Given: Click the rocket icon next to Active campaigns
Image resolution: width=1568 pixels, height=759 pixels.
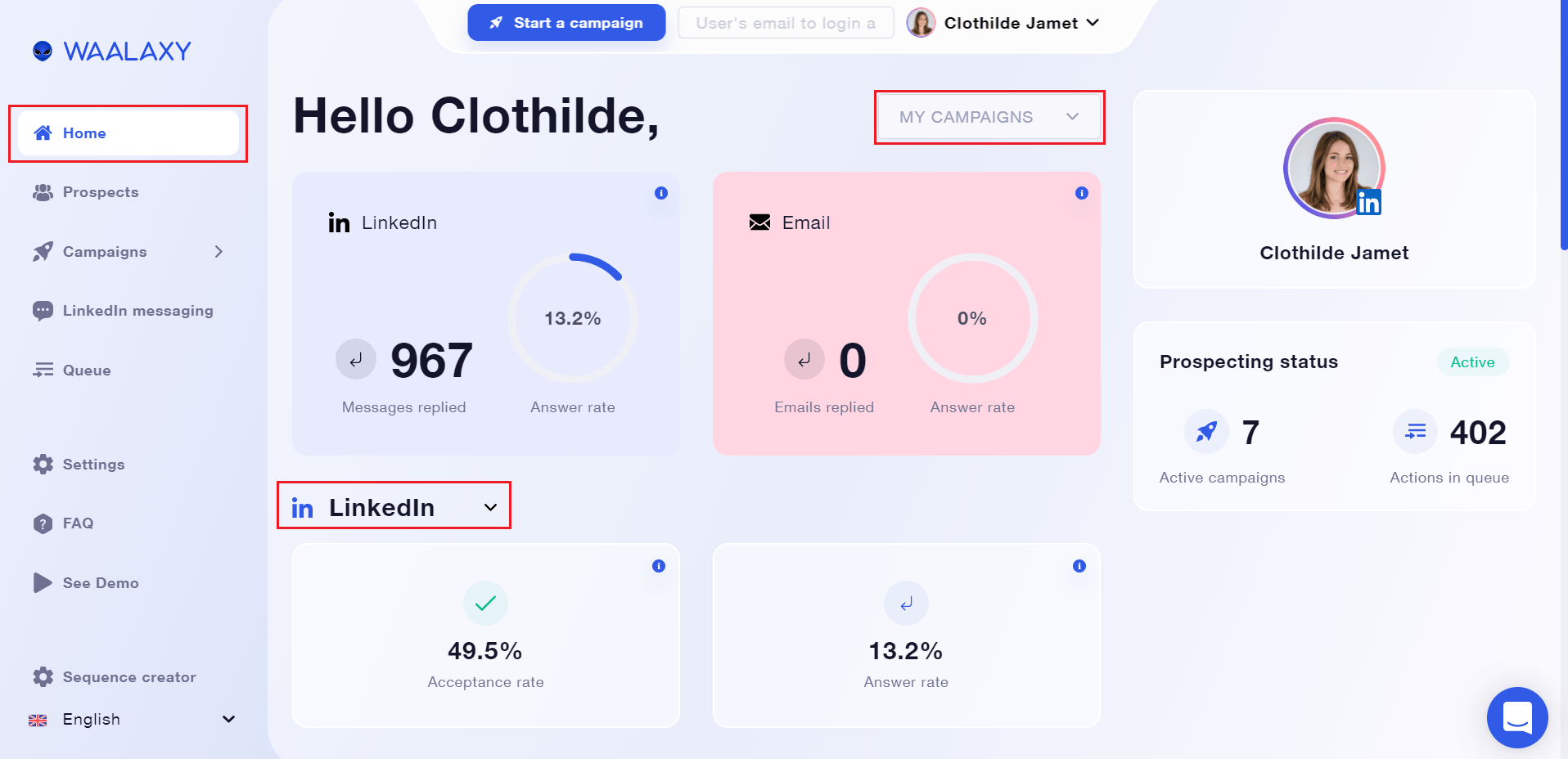Looking at the screenshot, I should pyautogui.click(x=1206, y=431).
